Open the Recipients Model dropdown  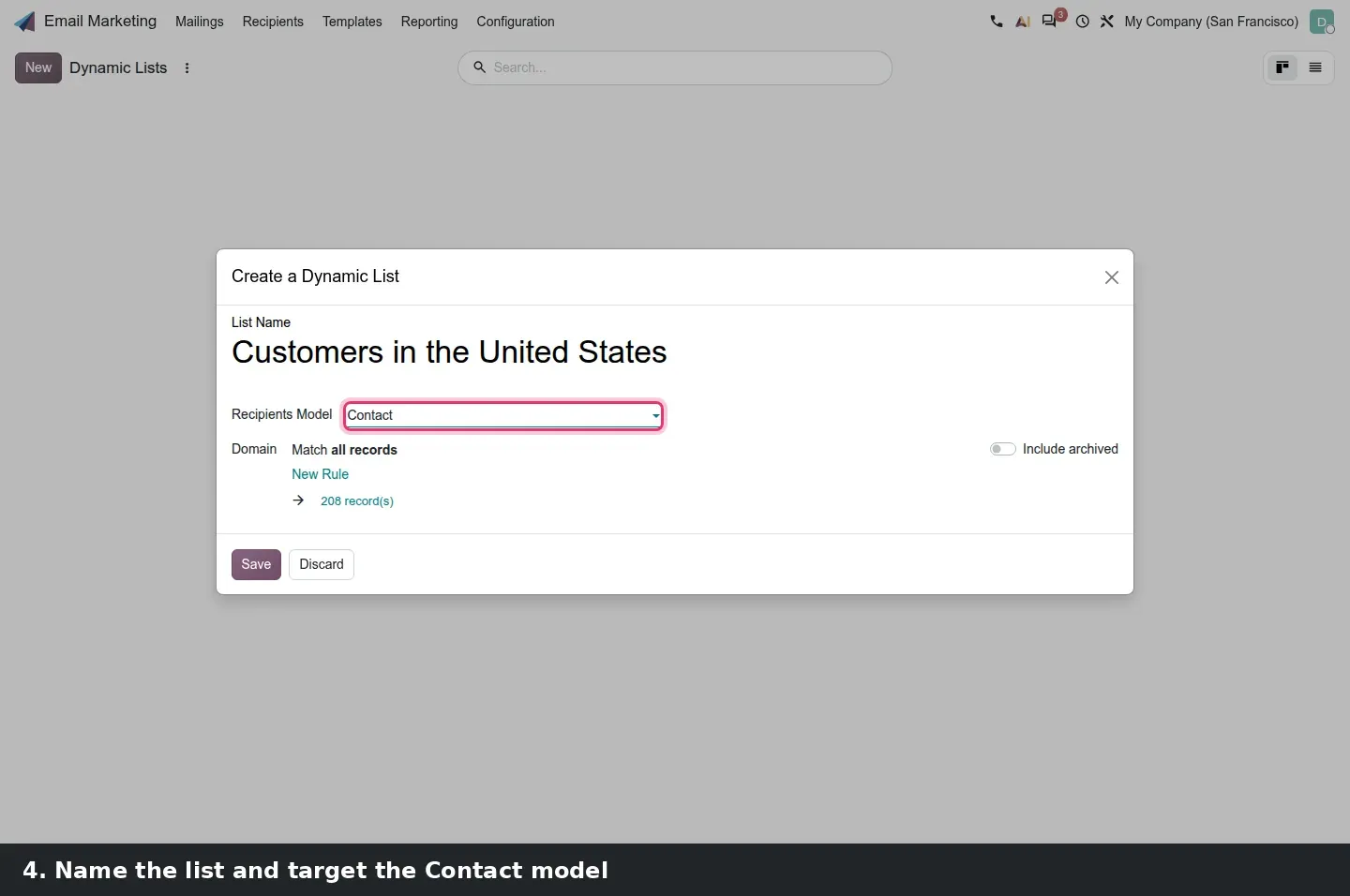tap(503, 415)
